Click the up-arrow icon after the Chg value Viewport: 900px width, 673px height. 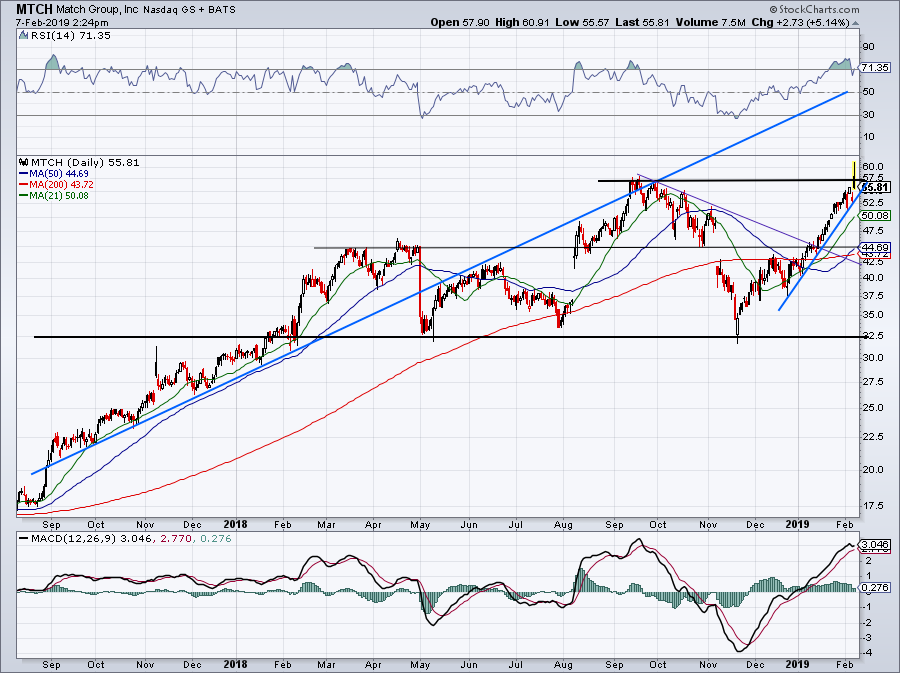(855, 23)
